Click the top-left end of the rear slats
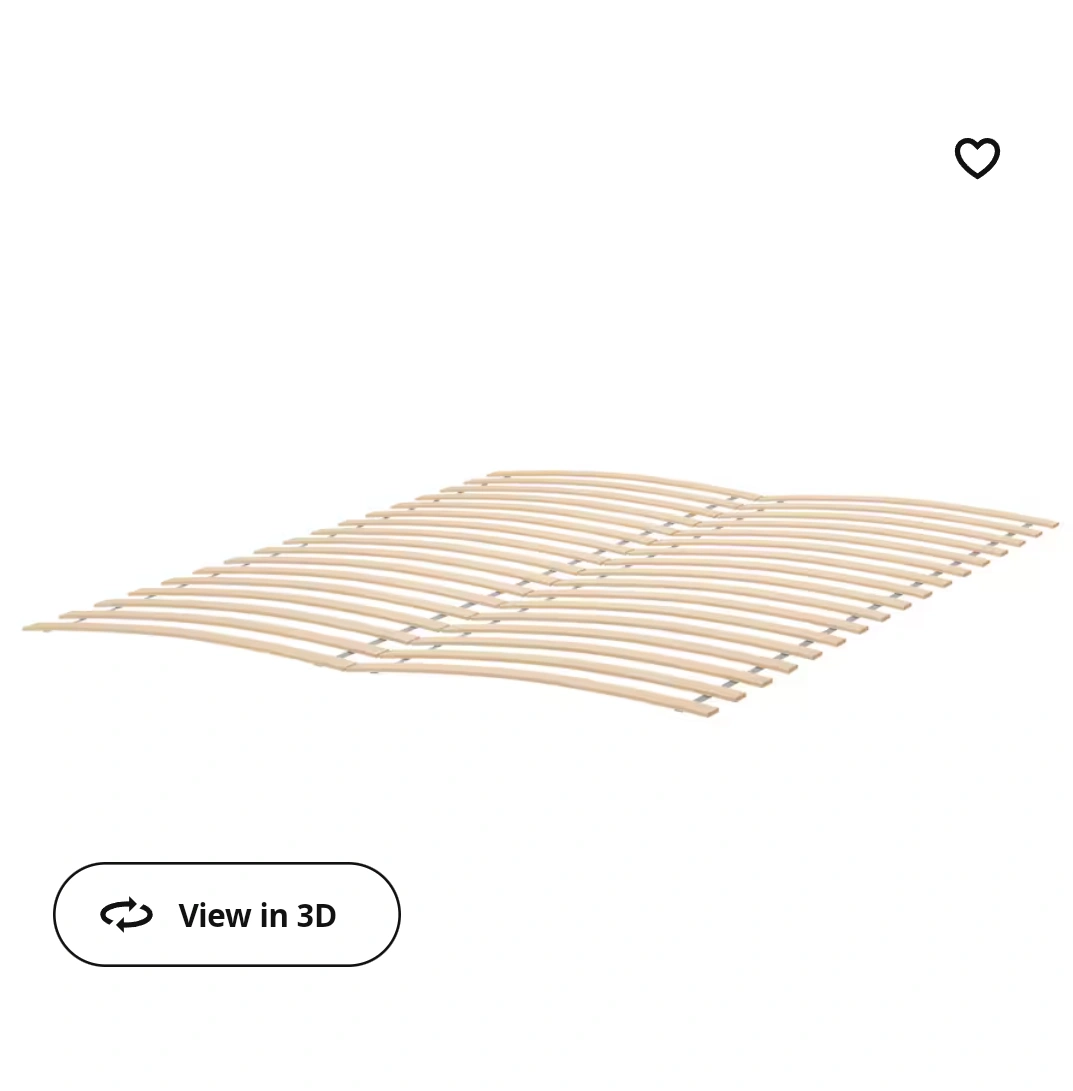 pos(495,475)
